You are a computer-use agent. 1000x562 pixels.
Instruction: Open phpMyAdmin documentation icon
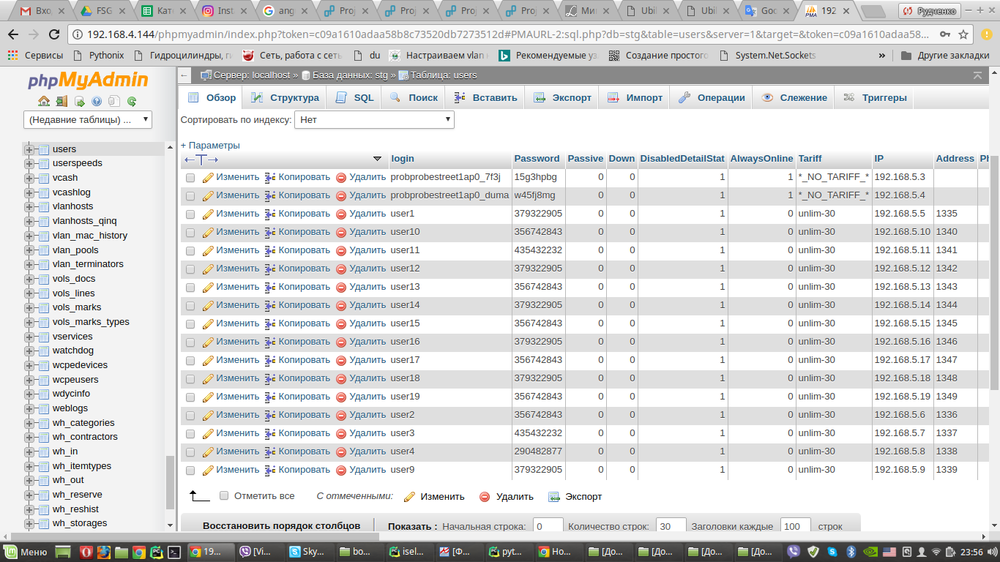point(96,101)
